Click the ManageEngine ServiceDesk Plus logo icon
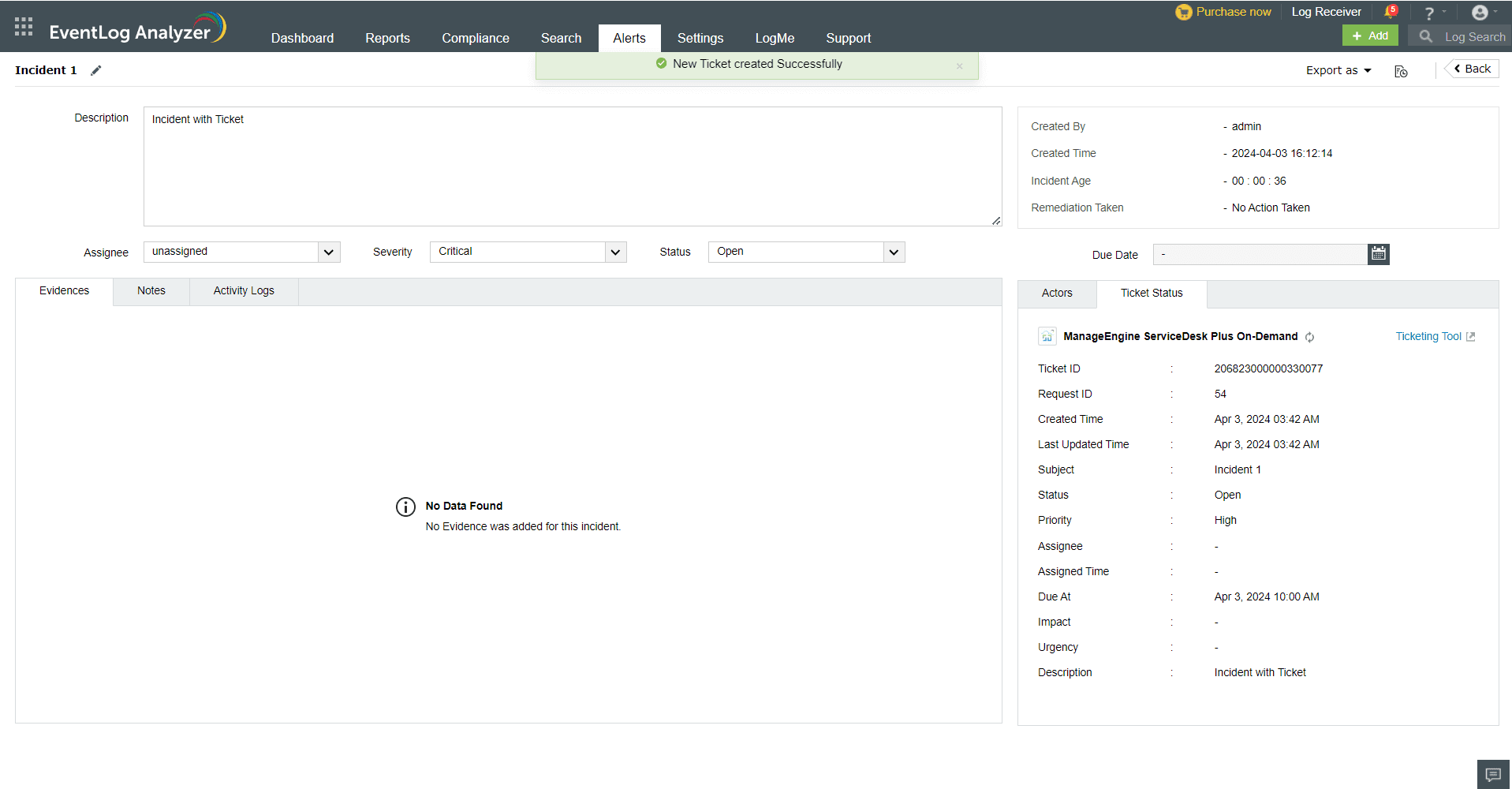 click(x=1047, y=335)
